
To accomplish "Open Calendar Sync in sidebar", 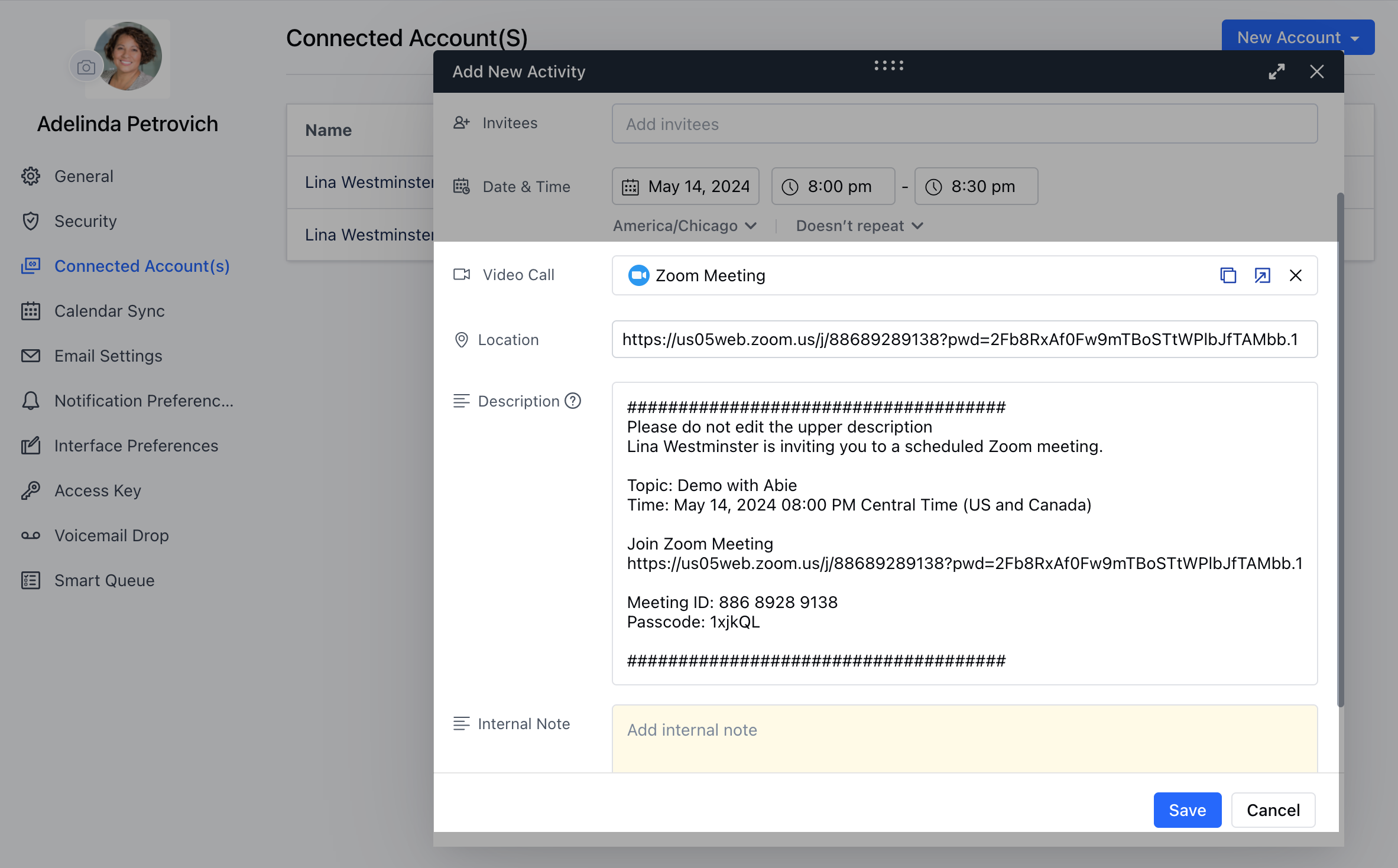I will 109,311.
